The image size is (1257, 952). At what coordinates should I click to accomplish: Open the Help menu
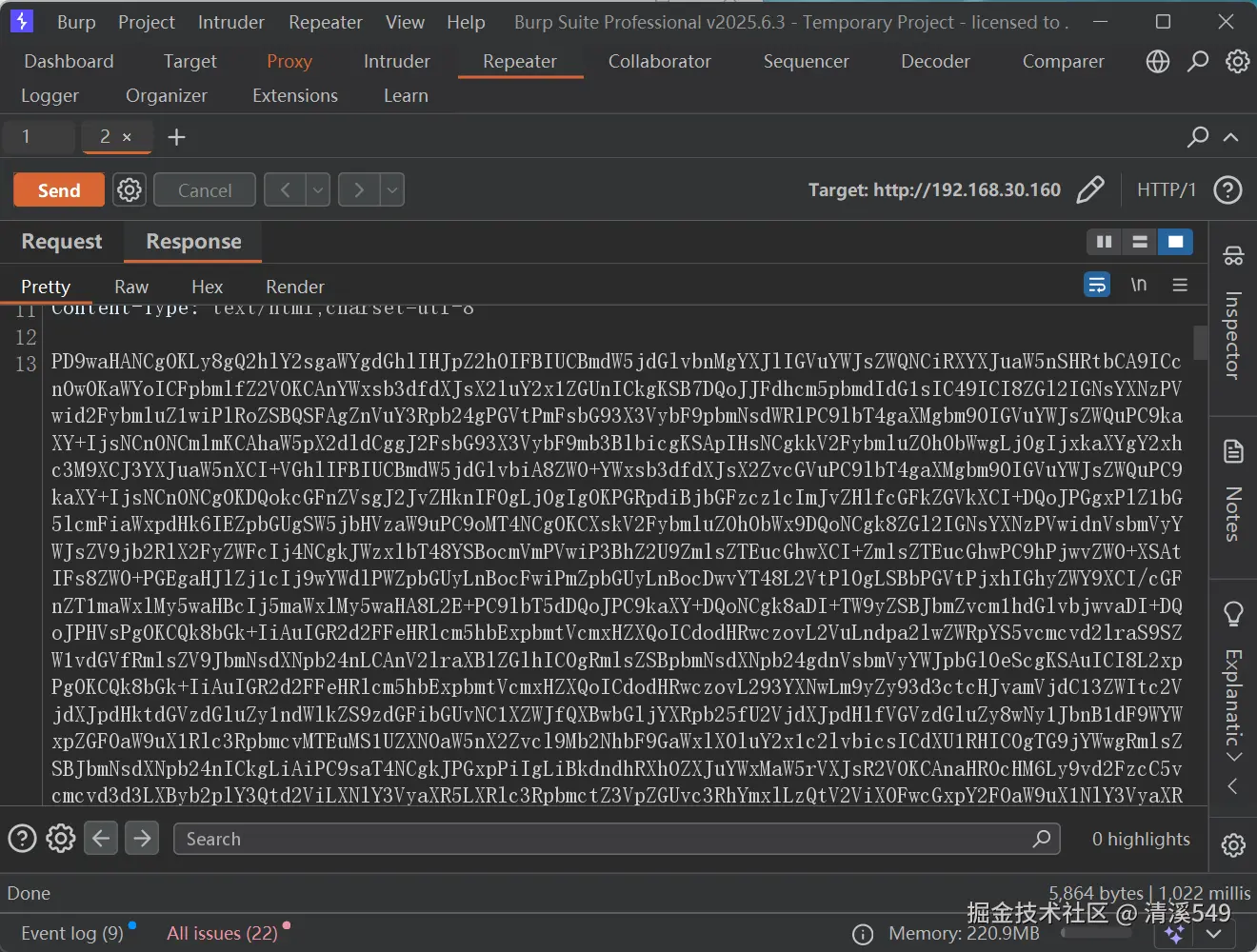click(466, 22)
